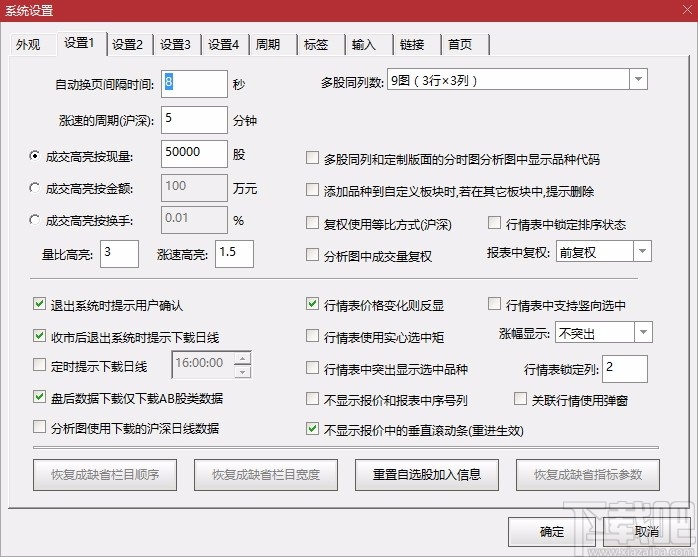Select 成交高亮按金额 radio button
The height and width of the screenshot is (557, 698).
(x=34, y=188)
